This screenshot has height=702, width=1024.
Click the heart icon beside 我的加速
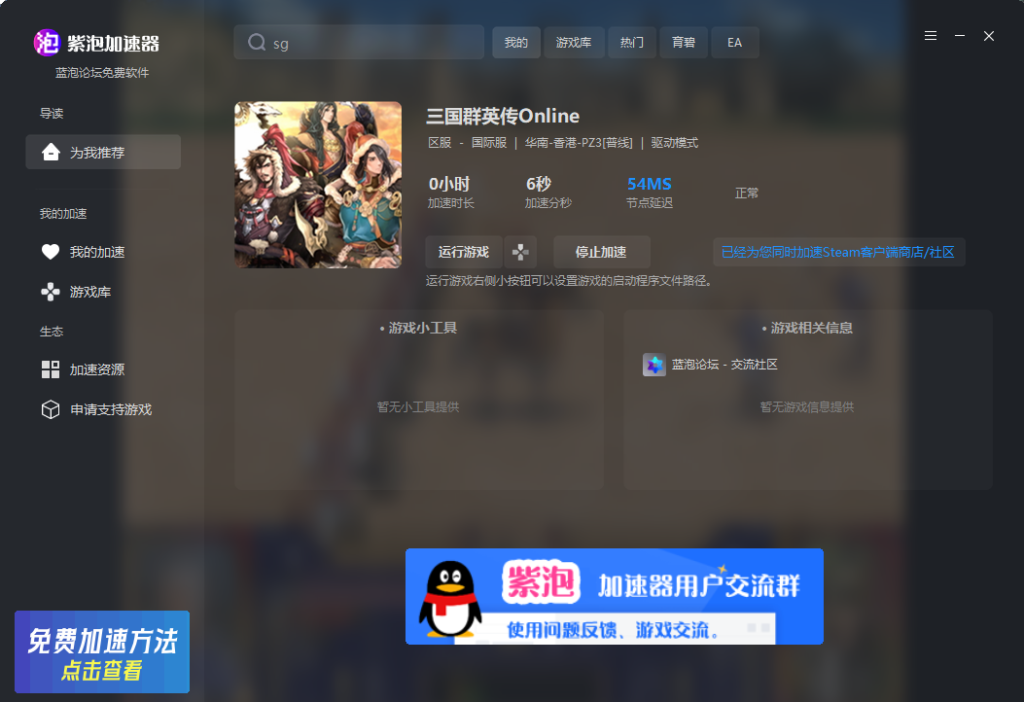50,251
